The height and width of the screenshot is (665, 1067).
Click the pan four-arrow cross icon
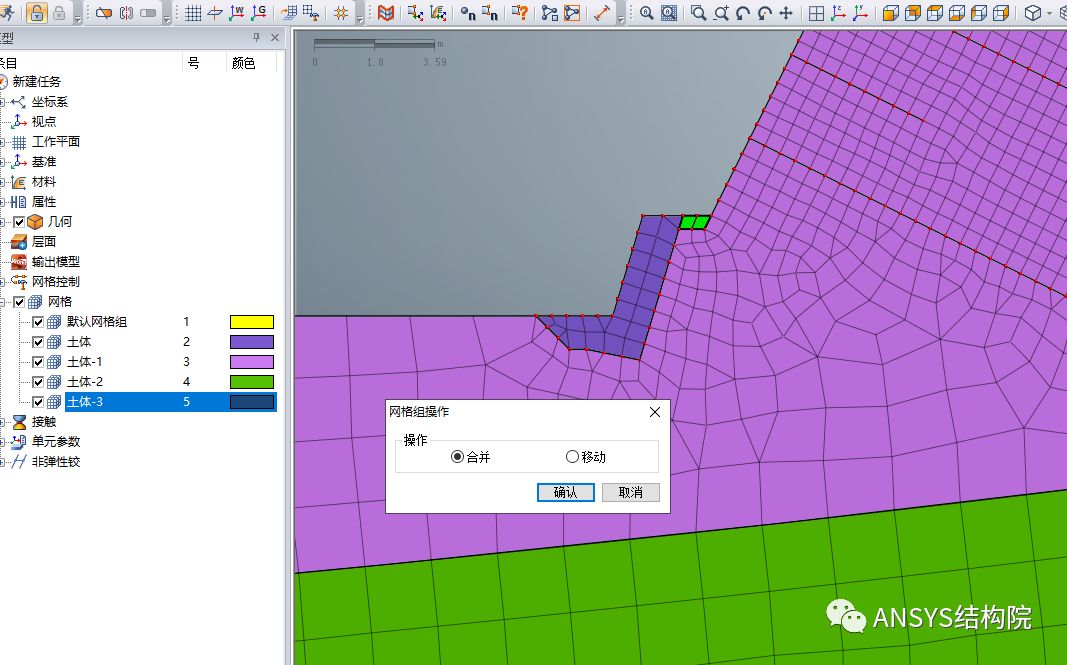pyautogui.click(x=786, y=12)
